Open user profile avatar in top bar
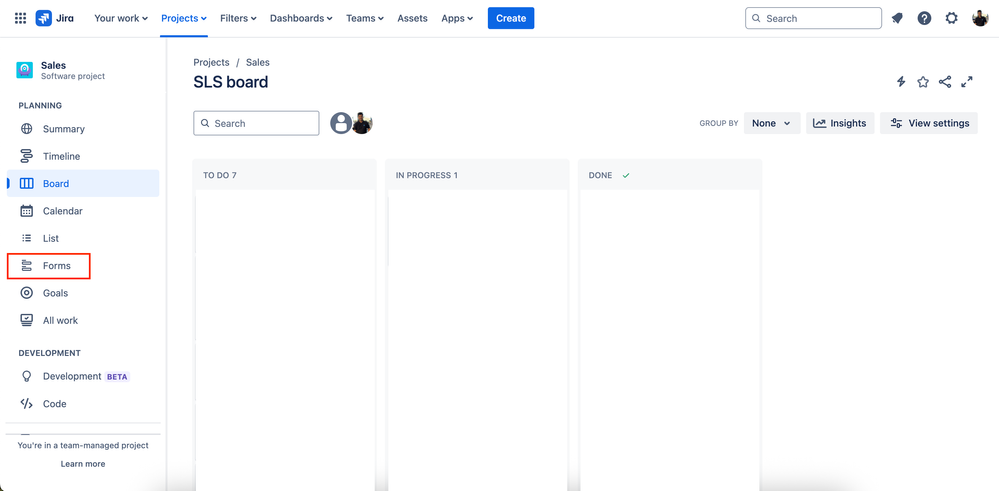This screenshot has height=491, width=999. (x=980, y=18)
